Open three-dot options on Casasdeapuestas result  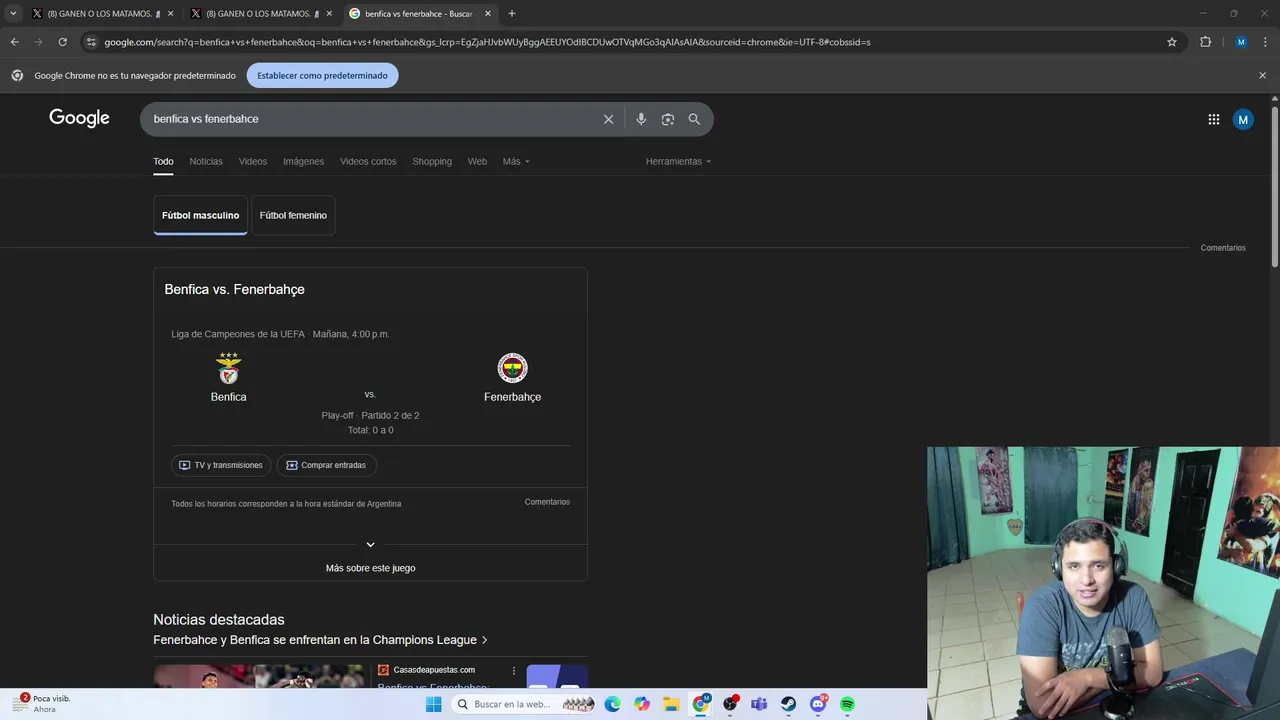(514, 670)
